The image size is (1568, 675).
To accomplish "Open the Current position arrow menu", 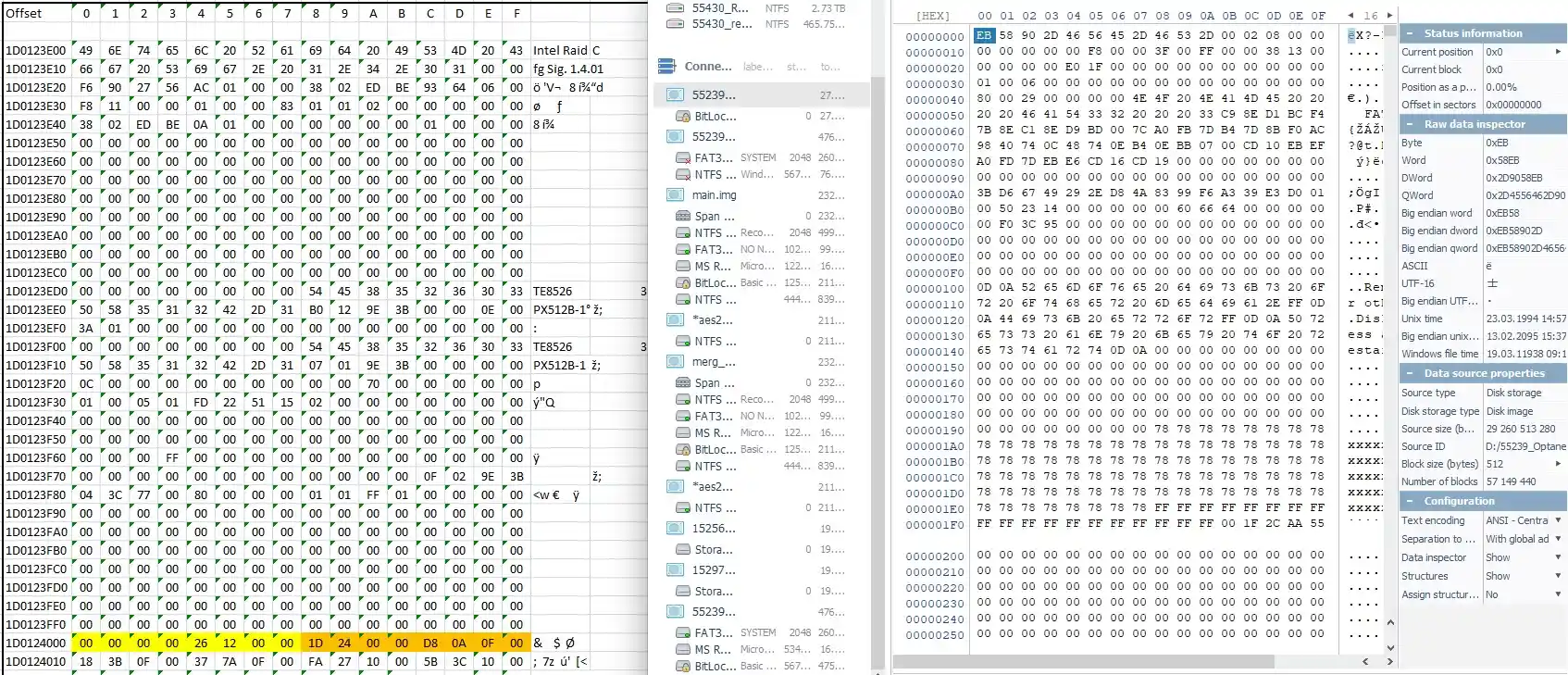I will pos(1559,52).
